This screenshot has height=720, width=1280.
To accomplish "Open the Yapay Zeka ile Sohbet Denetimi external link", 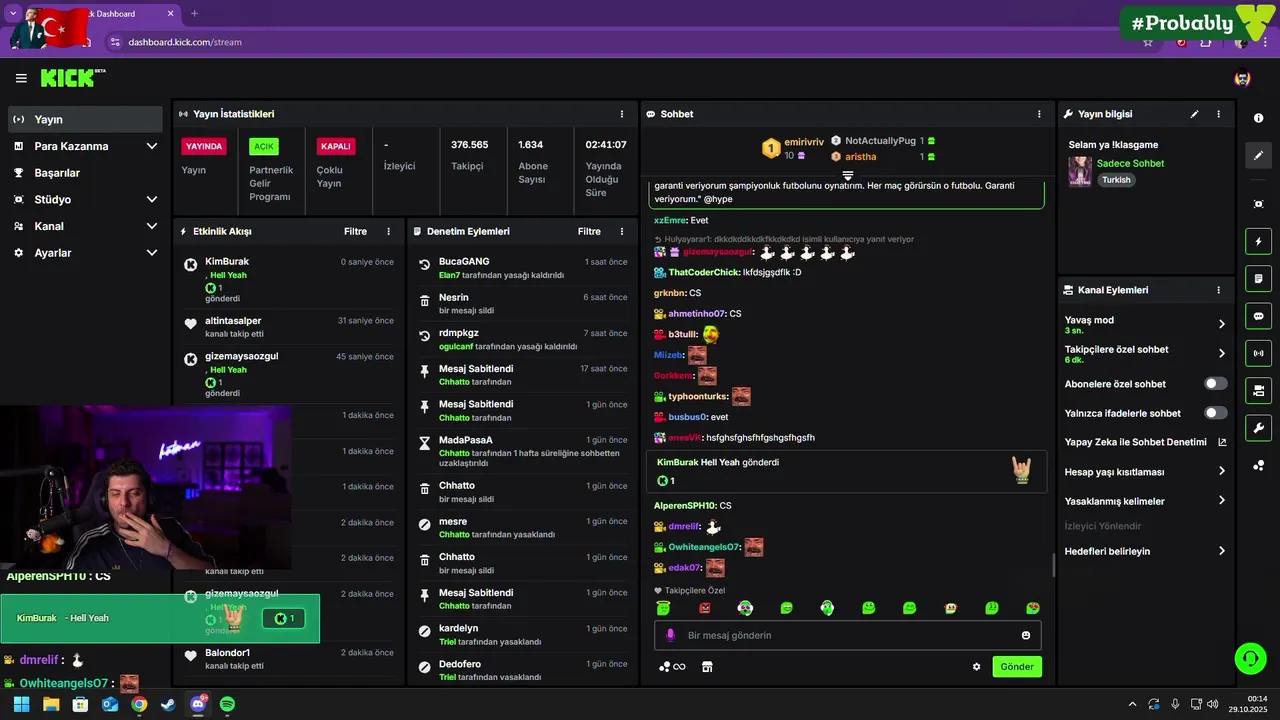I will click(x=1222, y=442).
